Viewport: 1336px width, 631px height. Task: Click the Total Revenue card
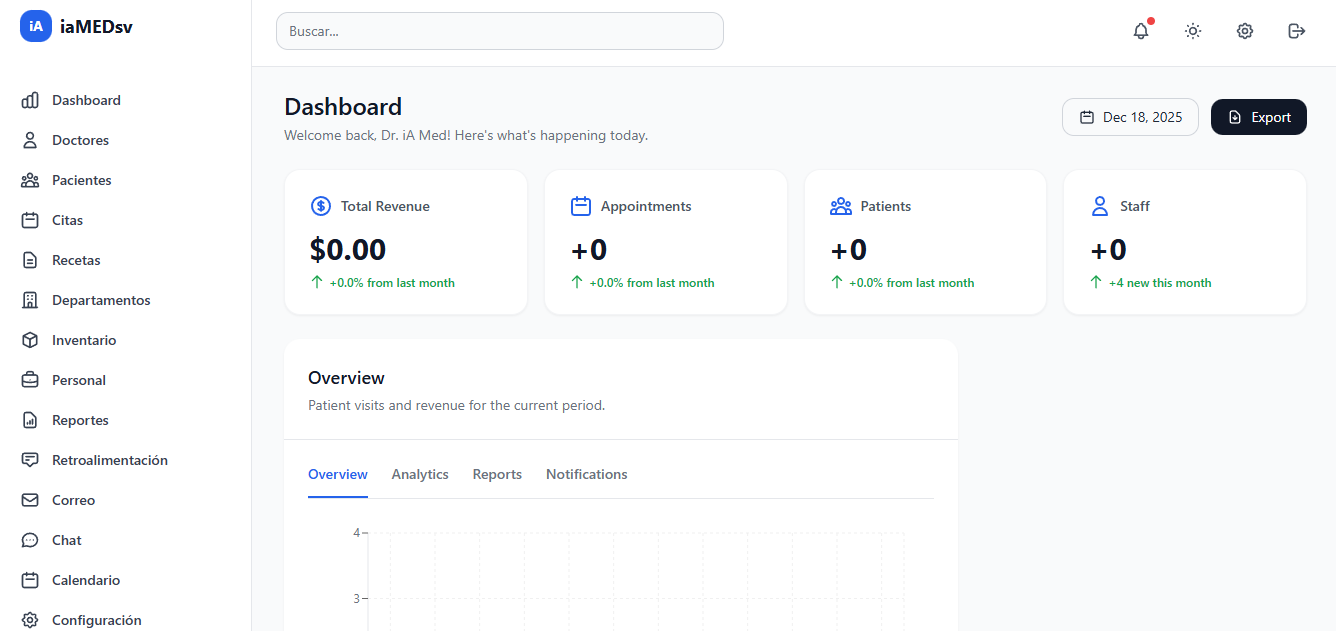406,242
